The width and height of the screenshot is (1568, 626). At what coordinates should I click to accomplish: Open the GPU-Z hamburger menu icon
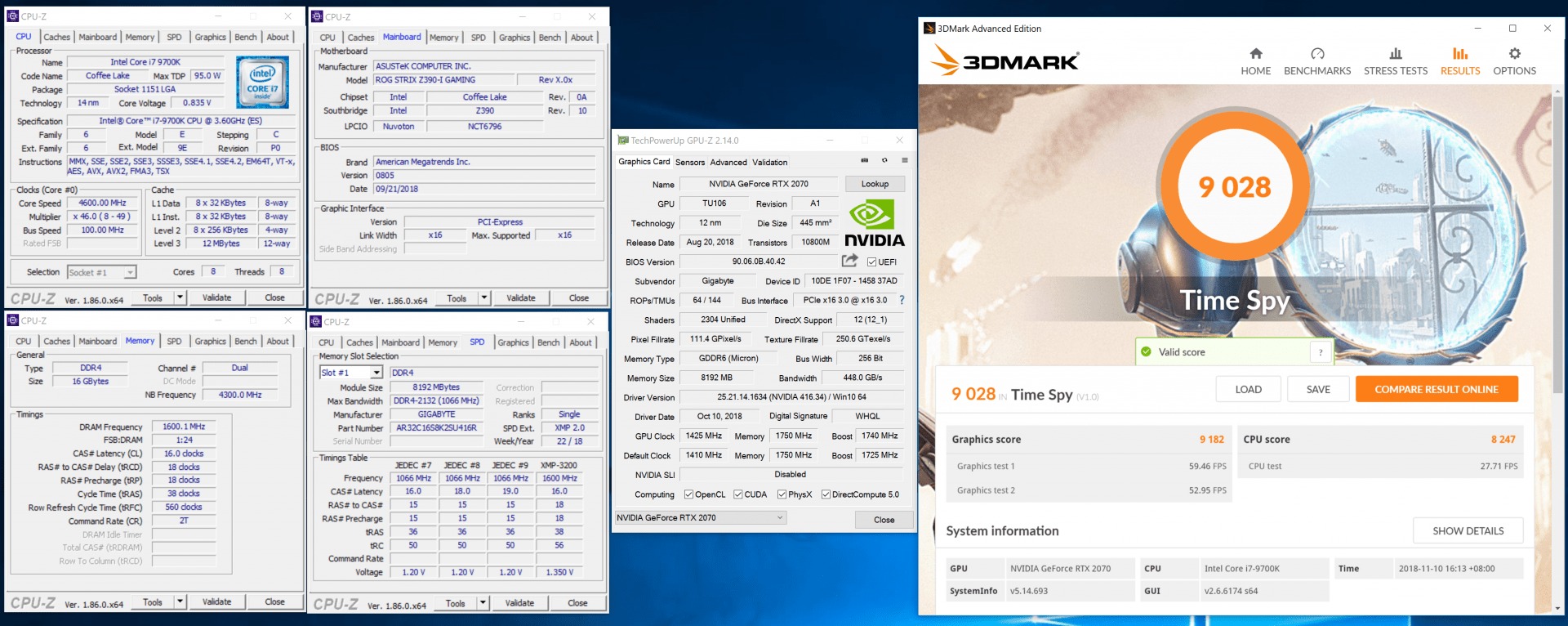(904, 161)
